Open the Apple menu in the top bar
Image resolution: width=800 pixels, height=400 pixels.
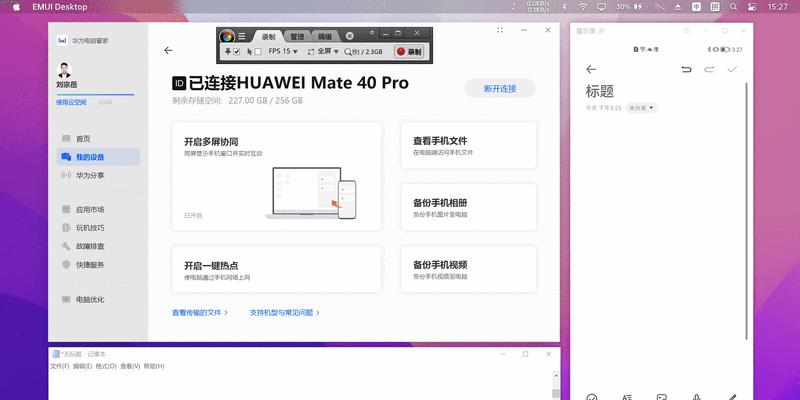point(16,7)
